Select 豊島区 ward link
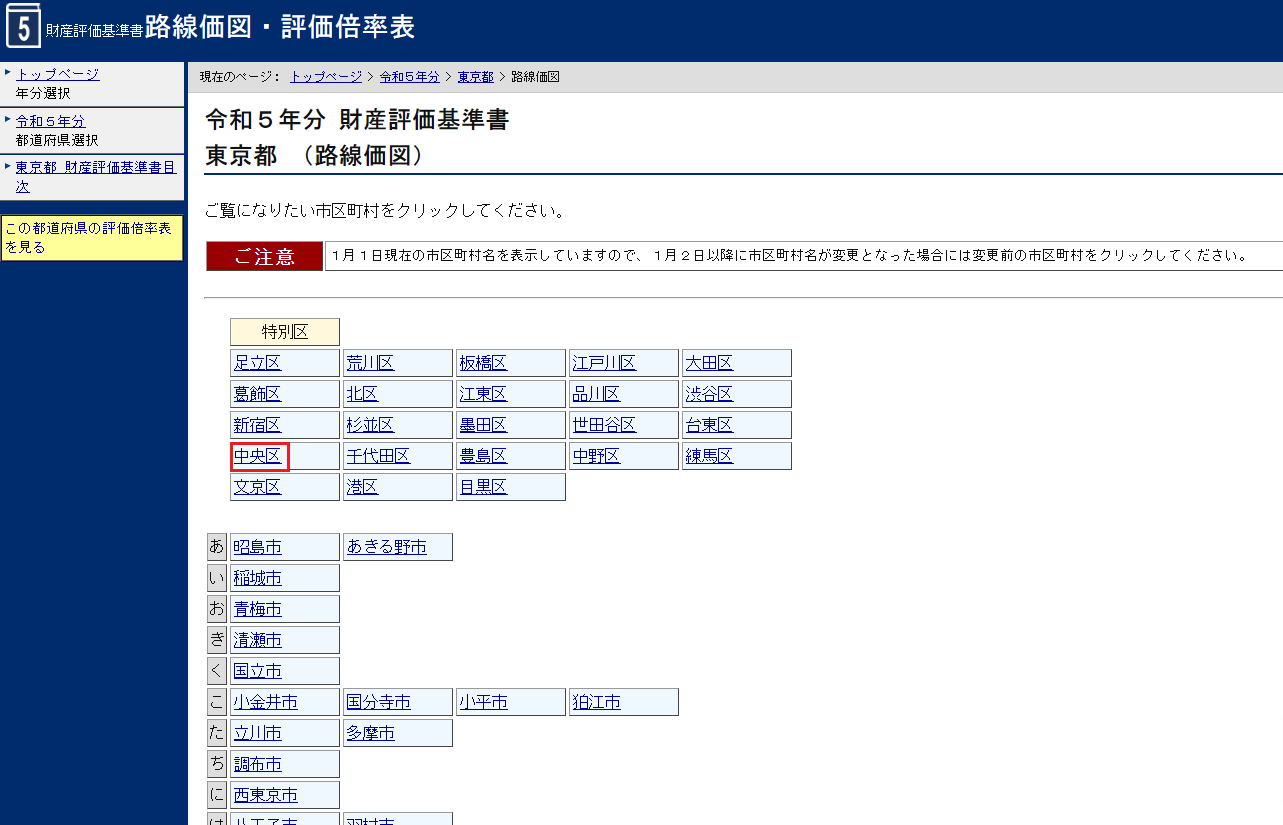The image size is (1283, 825). click(483, 456)
